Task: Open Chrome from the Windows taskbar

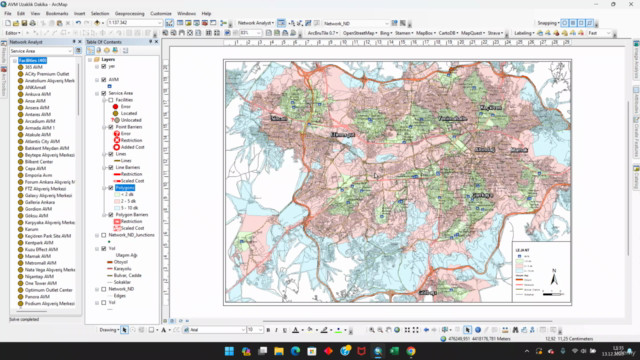Action: pos(411,351)
